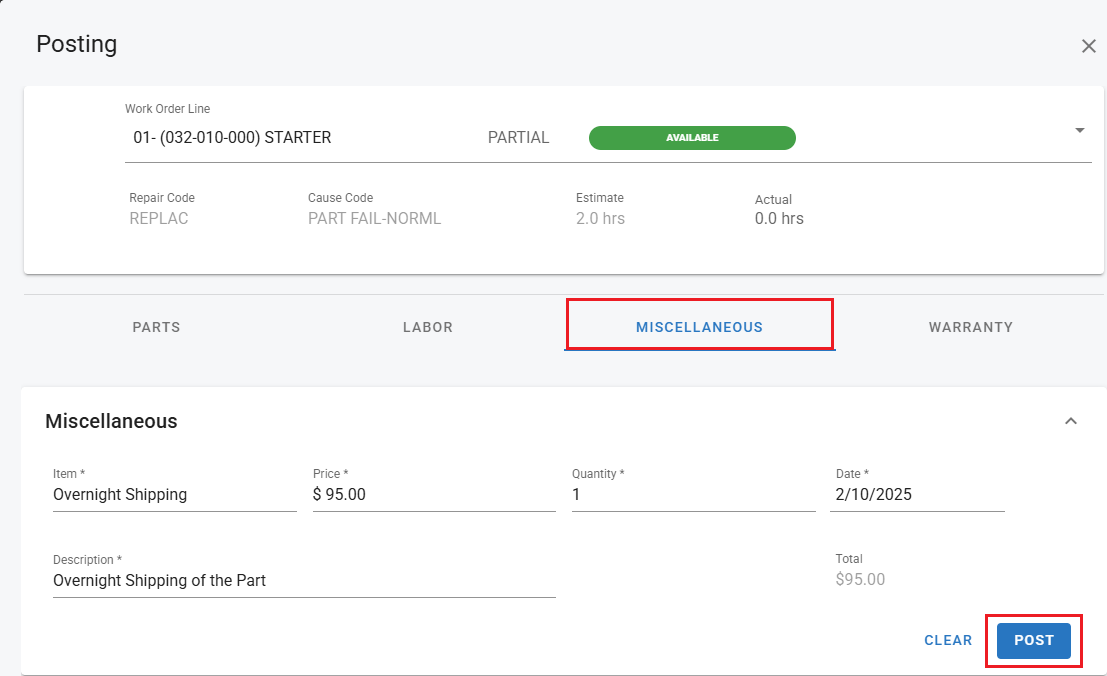Screen dimensions: 1107x676
Task: Click into the Quantity field
Action: pos(692,494)
